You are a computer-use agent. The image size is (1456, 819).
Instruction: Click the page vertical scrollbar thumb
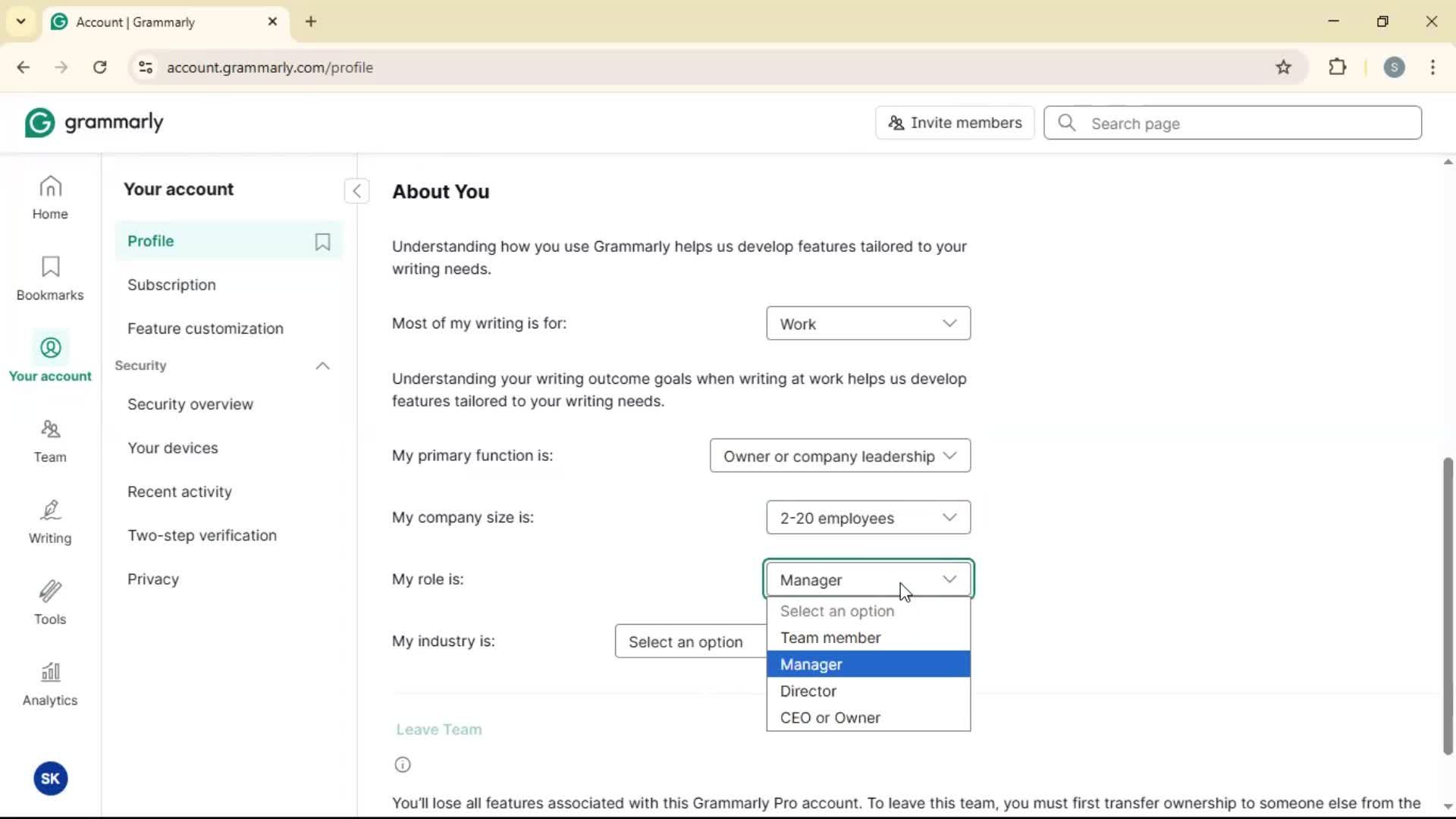click(1447, 607)
